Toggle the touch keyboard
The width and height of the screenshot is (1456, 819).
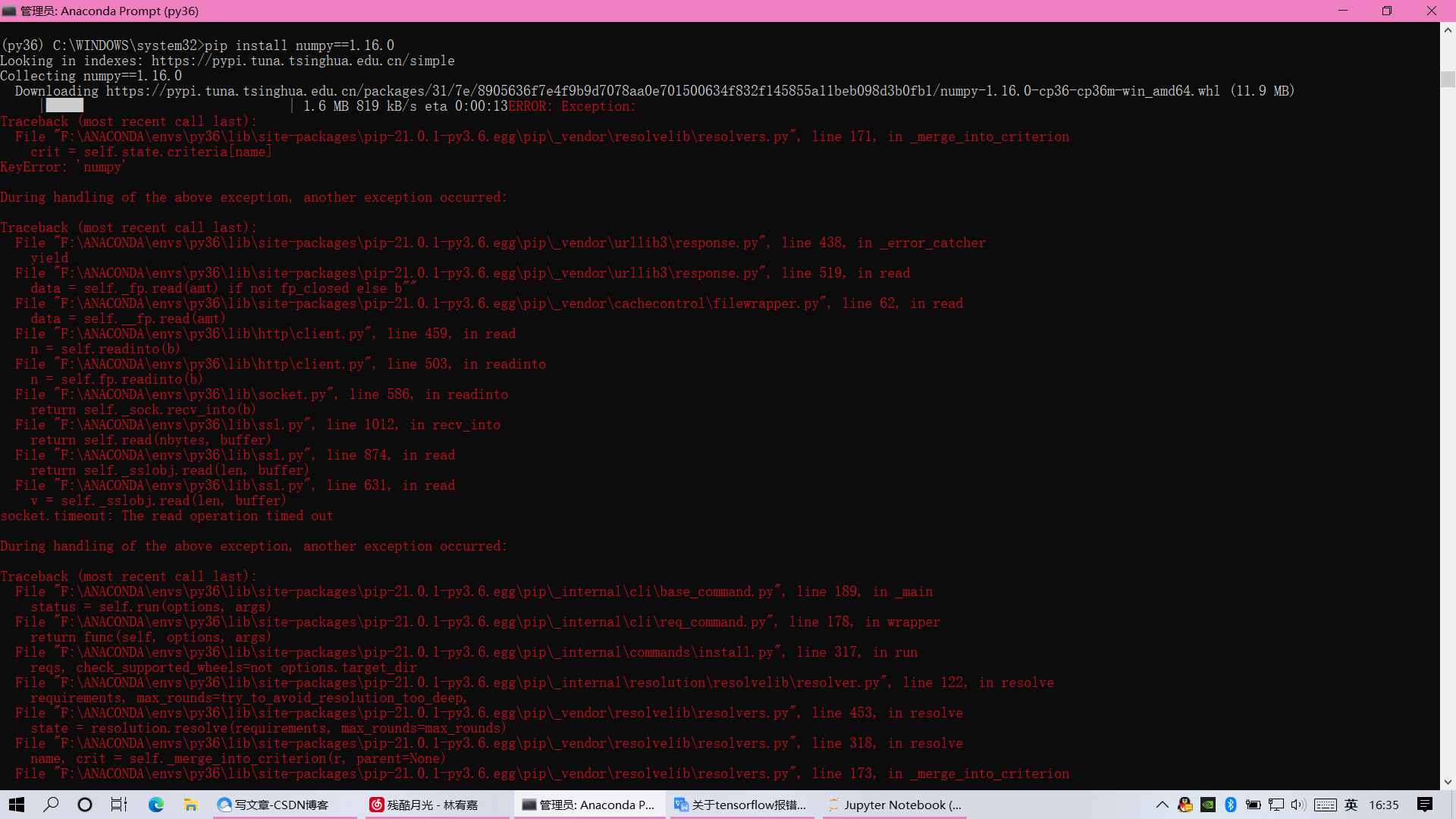tap(1325, 805)
